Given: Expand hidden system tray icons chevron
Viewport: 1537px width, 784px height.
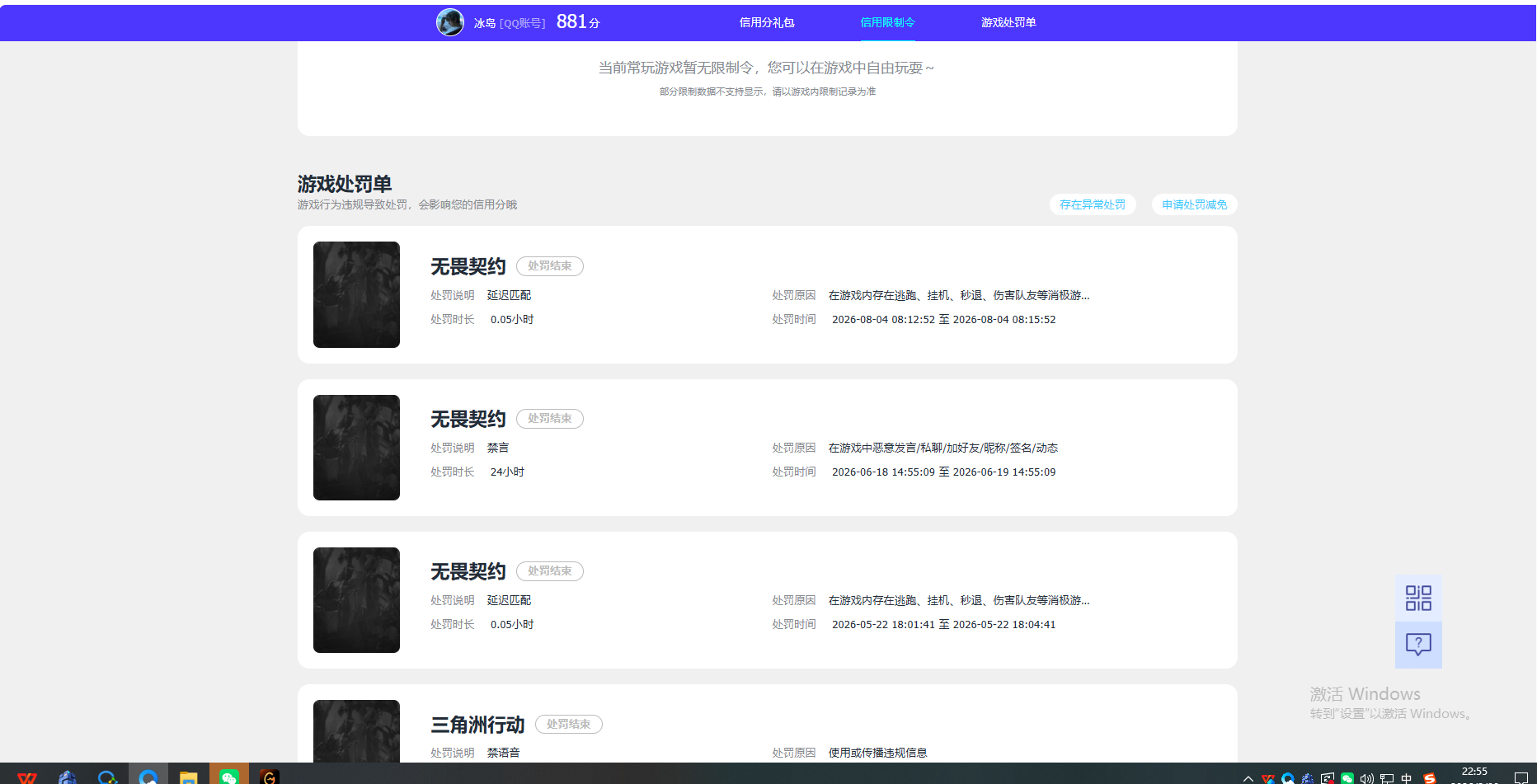Looking at the screenshot, I should click(x=1248, y=778).
